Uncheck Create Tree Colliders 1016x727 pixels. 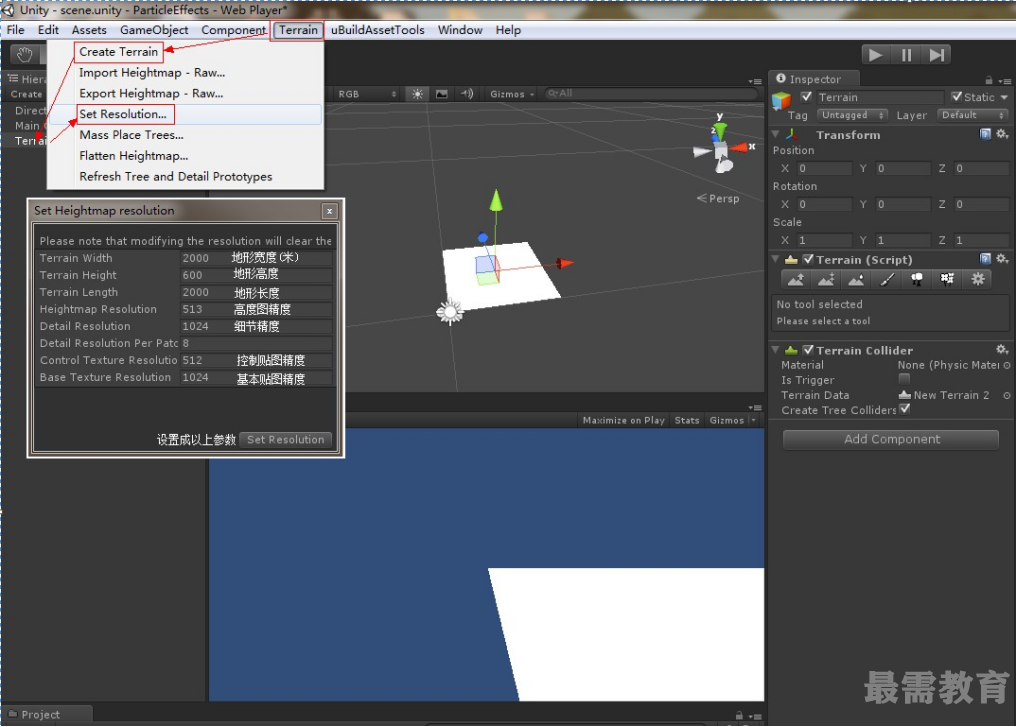(905, 410)
